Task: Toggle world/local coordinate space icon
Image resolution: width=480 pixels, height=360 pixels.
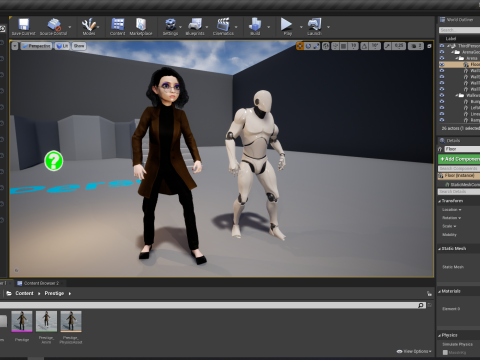Action: click(x=326, y=46)
